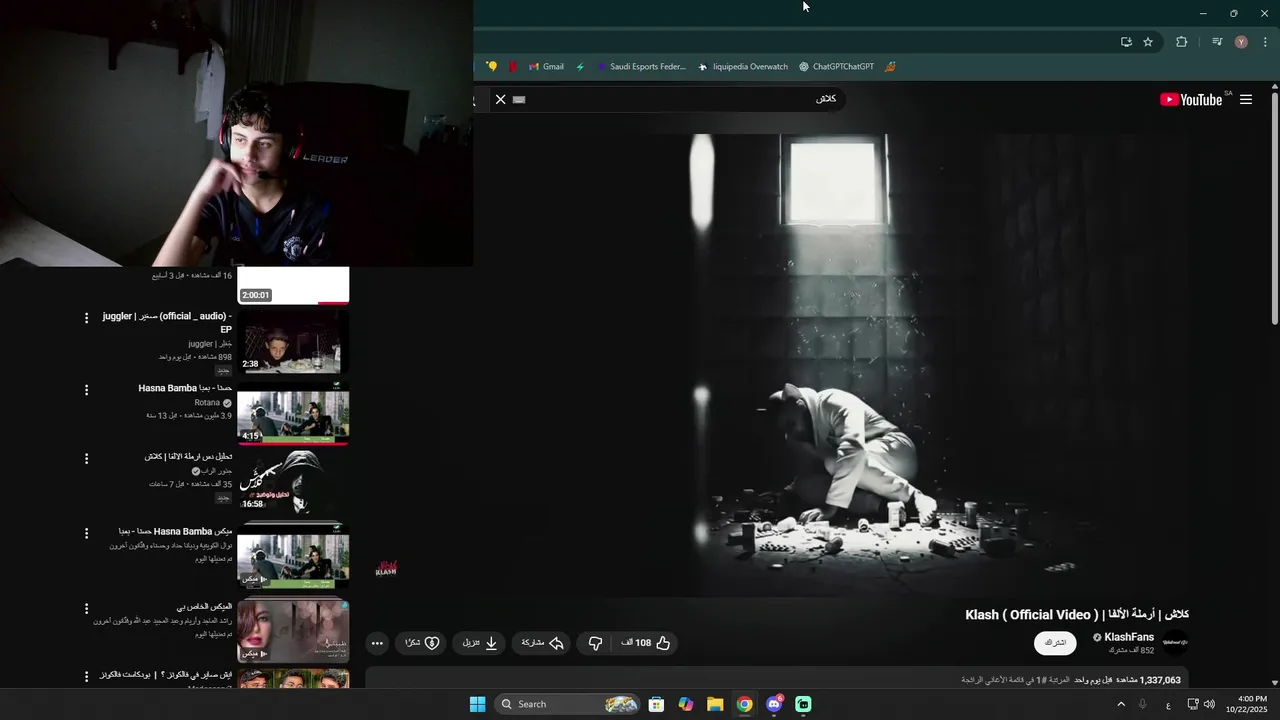Click the thumbs-down dislike button

click(595, 643)
